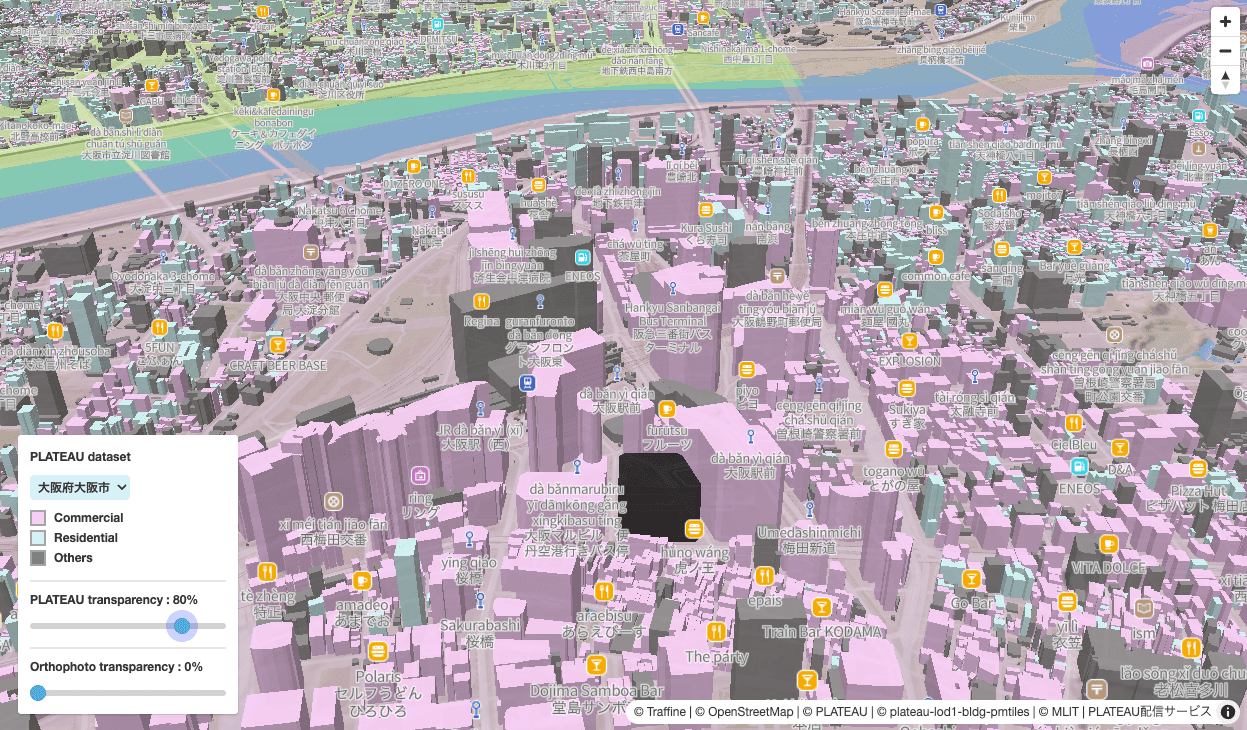Click the Umedashinmichi 梅田新道 label
The height and width of the screenshot is (730, 1247).
coord(809,540)
